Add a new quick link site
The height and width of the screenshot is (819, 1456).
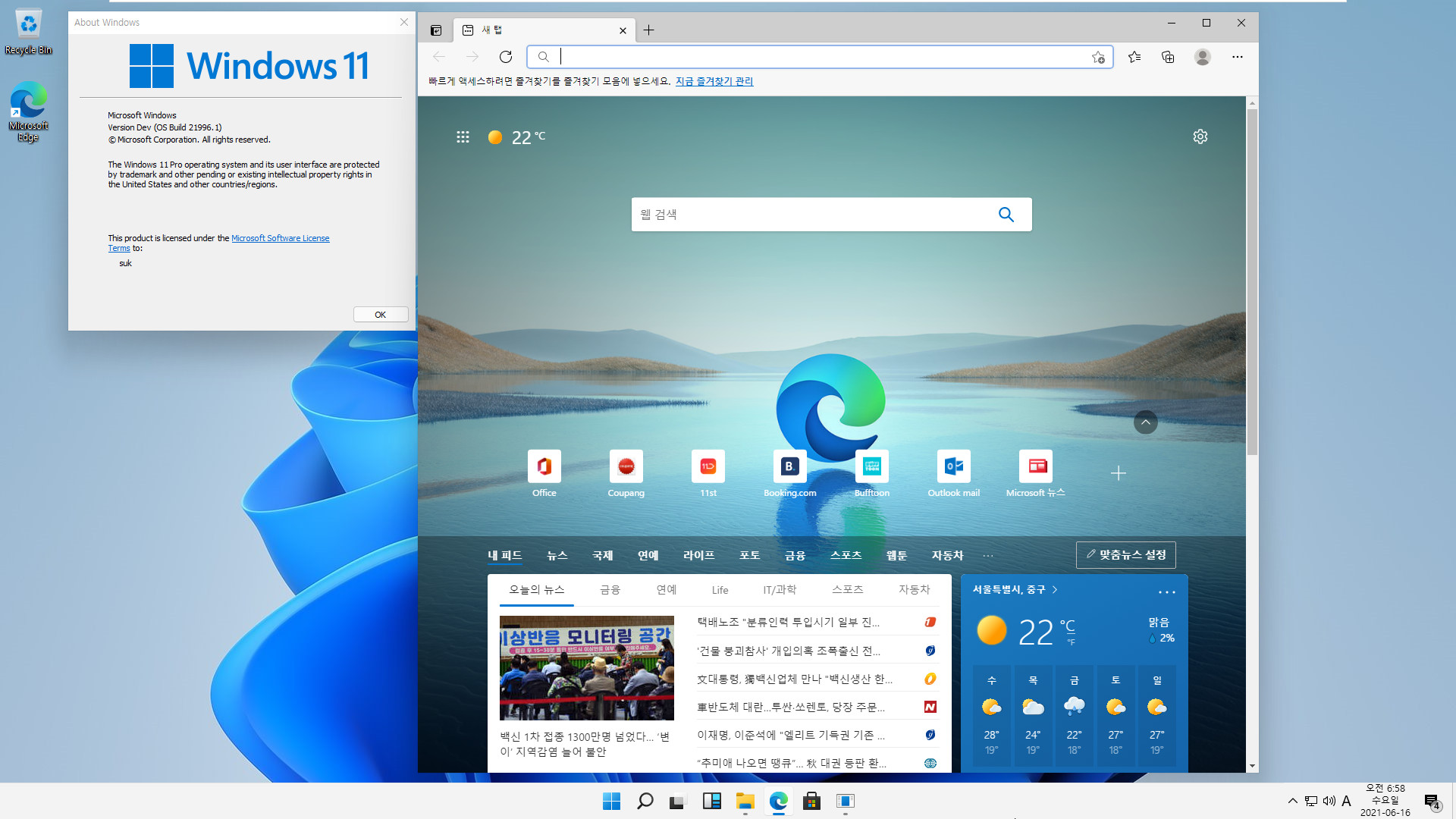(x=1118, y=473)
